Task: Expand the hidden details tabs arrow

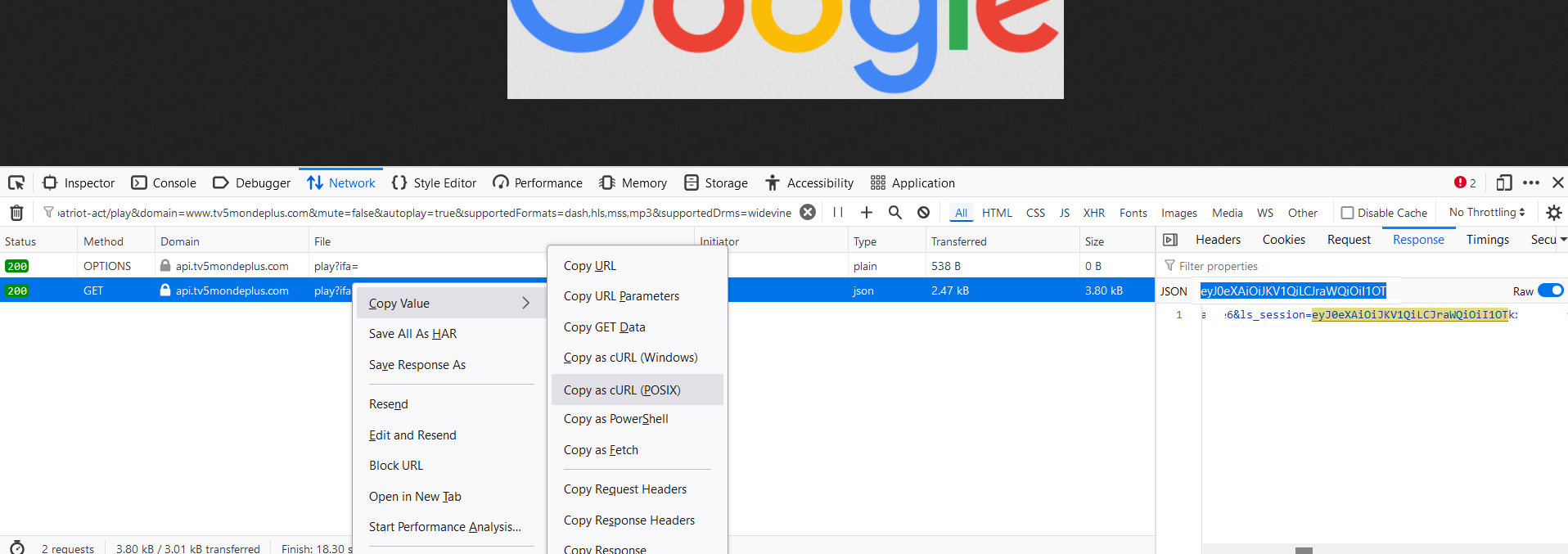Action: [x=1563, y=240]
